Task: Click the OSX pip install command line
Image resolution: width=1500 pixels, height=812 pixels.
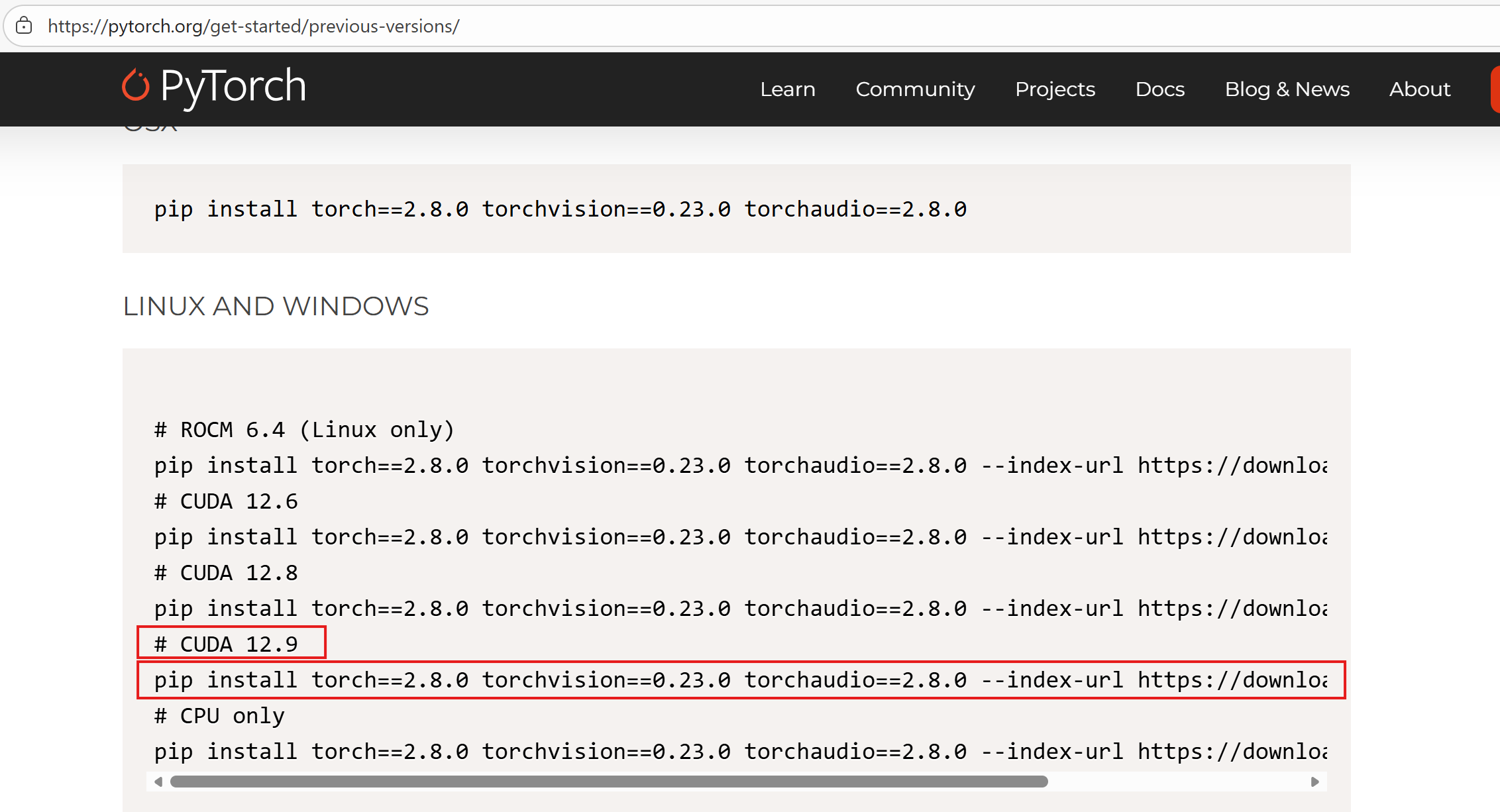Action: 560,209
